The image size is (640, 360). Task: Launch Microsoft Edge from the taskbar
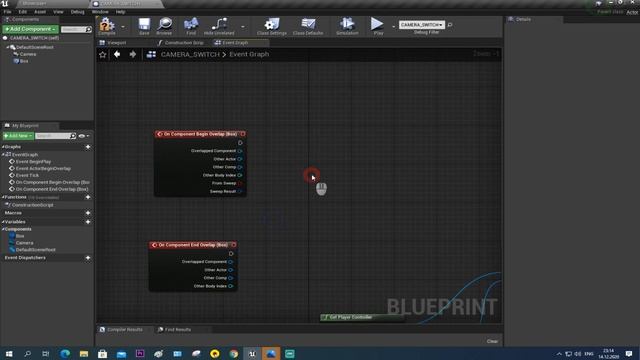coord(65,354)
